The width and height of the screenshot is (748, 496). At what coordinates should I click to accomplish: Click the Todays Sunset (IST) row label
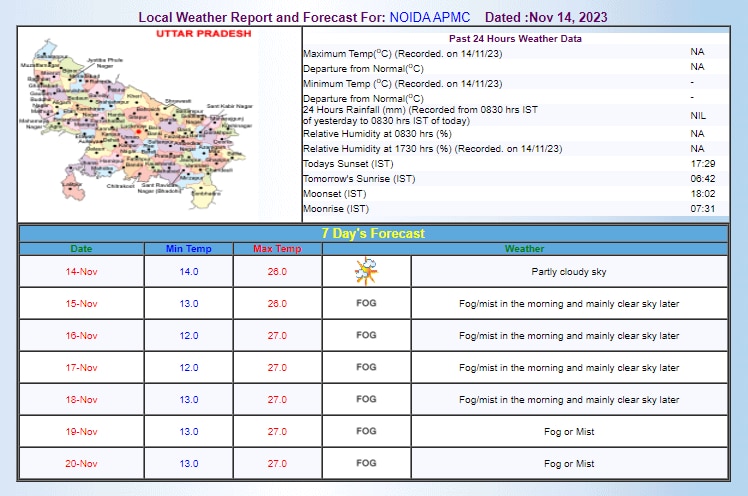point(347,163)
